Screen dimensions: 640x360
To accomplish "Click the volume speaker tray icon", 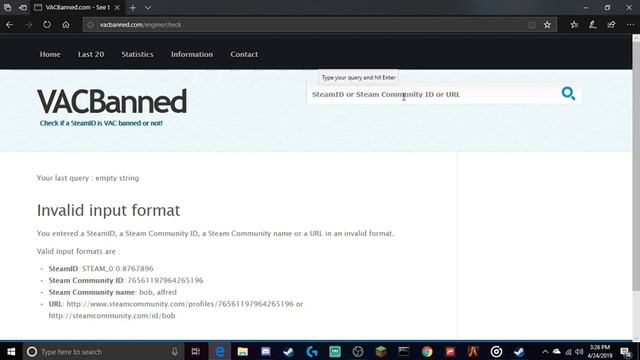I will [579, 351].
